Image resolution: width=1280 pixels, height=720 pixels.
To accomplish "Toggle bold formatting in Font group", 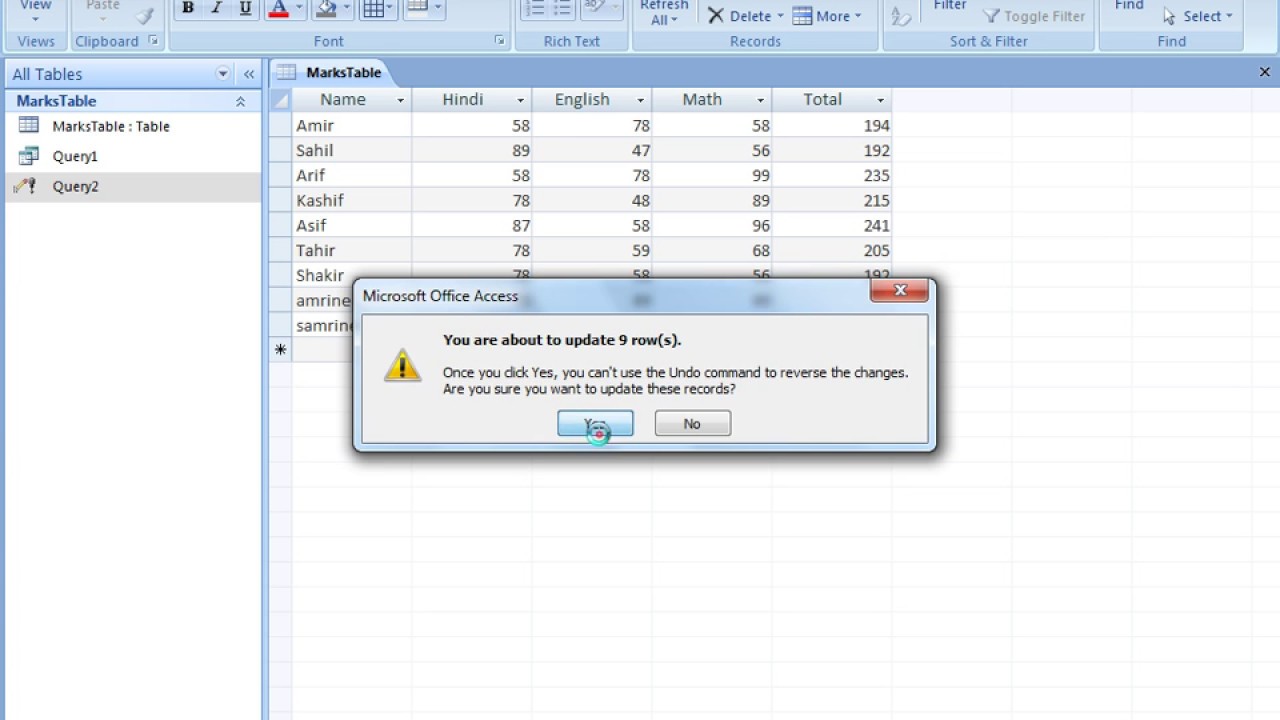I will [x=188, y=9].
